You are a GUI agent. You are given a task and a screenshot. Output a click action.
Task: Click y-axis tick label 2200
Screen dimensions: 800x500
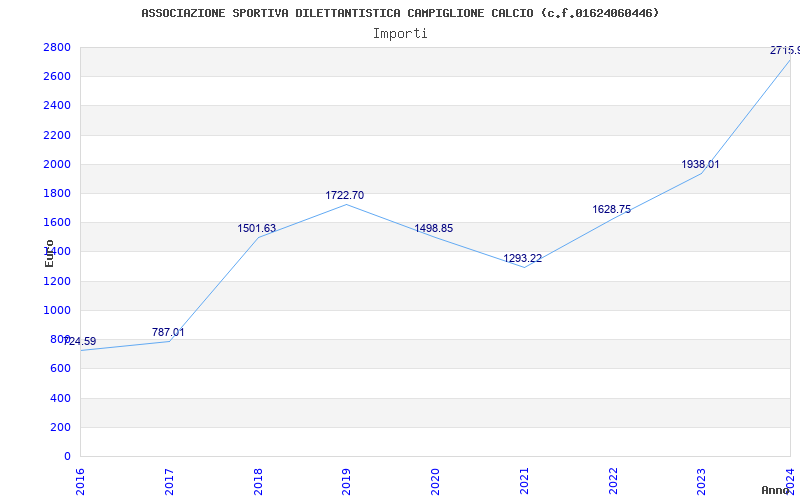coord(57,135)
